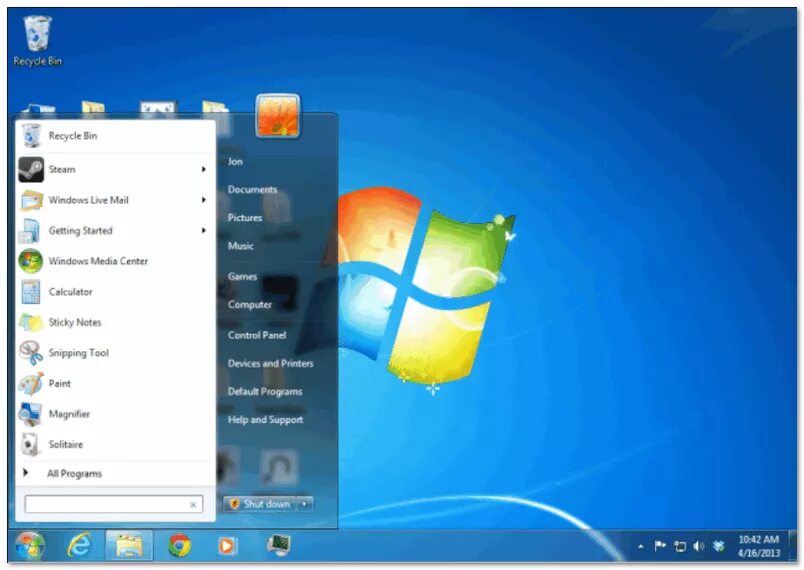Open Jon user folder
Screen dimensions: 804x570
[x=235, y=161]
